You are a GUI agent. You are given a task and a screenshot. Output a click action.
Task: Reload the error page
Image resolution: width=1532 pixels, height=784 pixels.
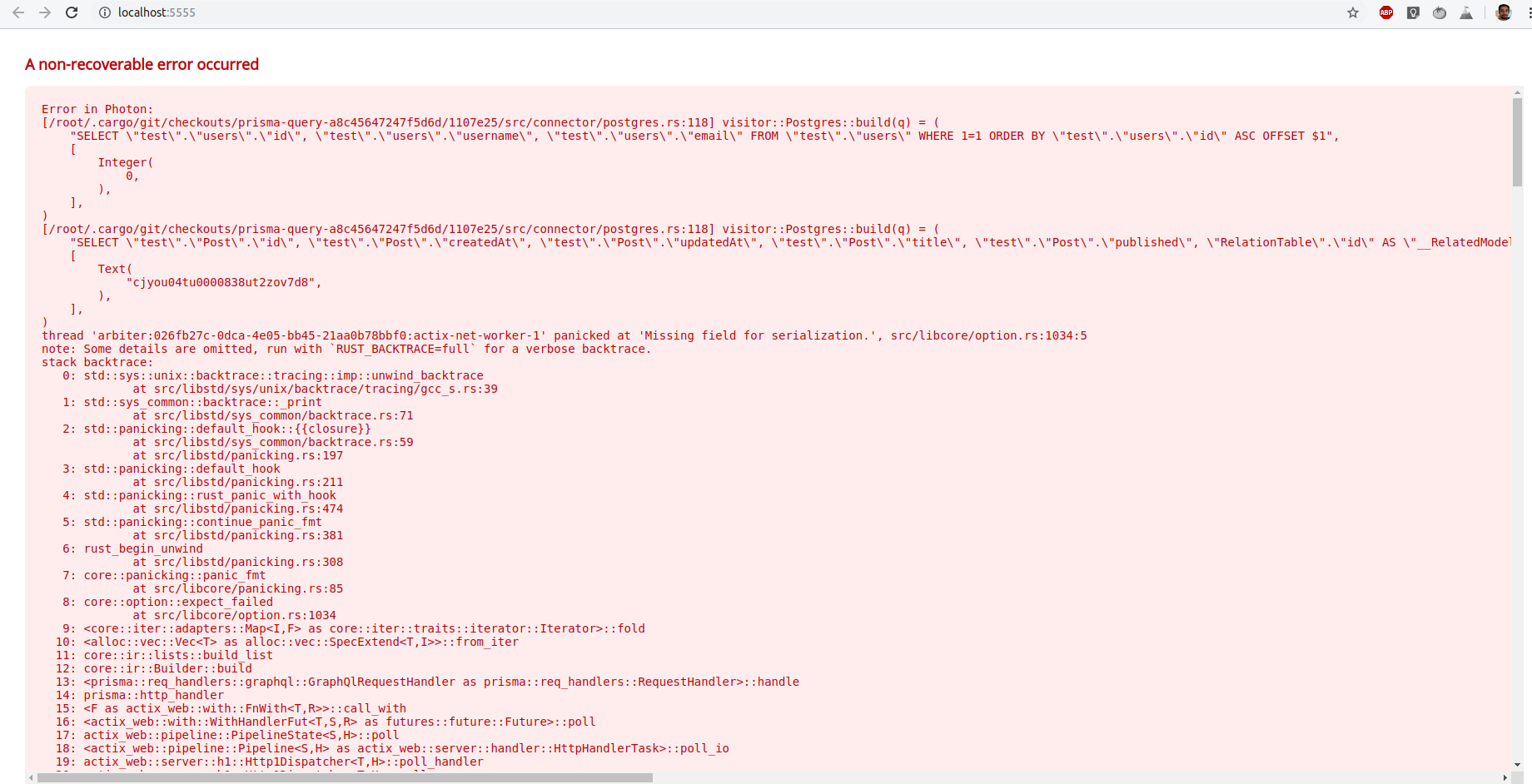click(x=72, y=12)
